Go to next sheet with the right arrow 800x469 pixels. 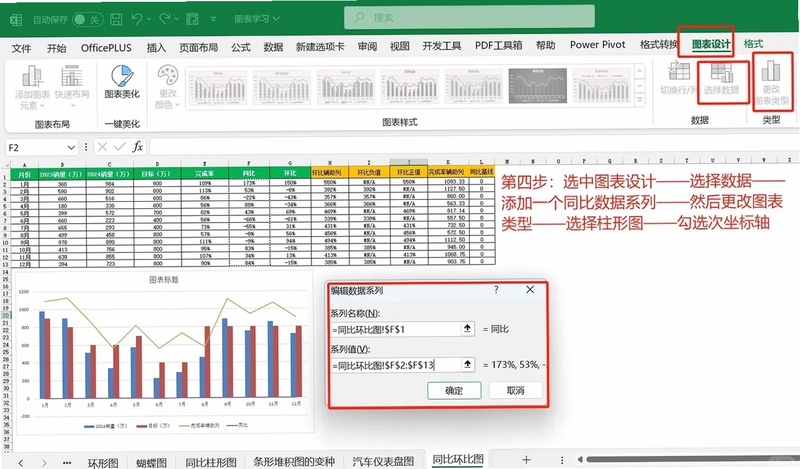pos(44,463)
